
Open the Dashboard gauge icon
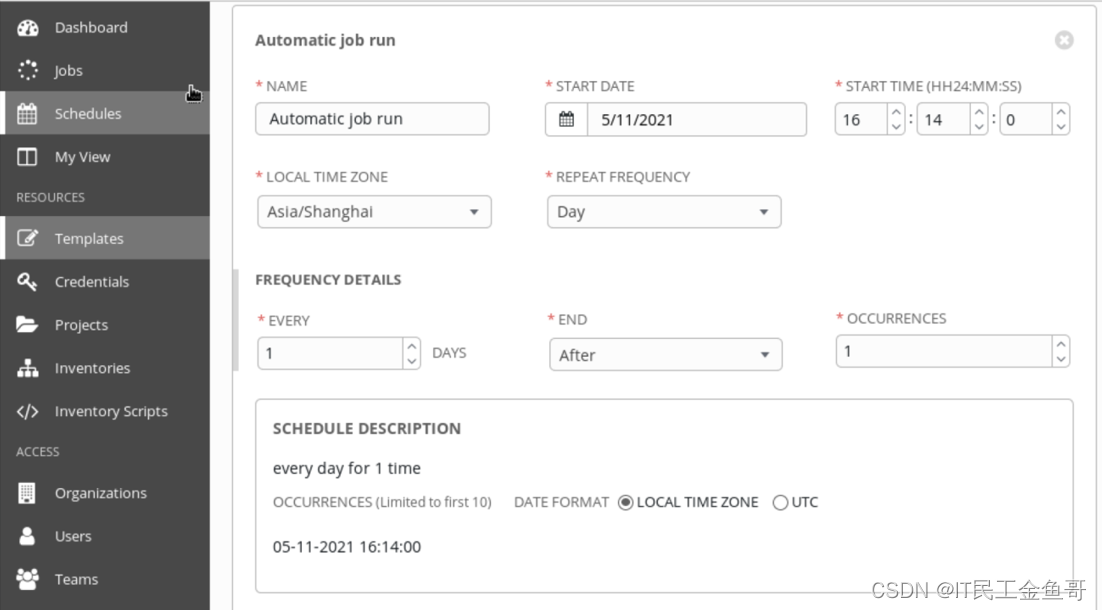click(27, 27)
